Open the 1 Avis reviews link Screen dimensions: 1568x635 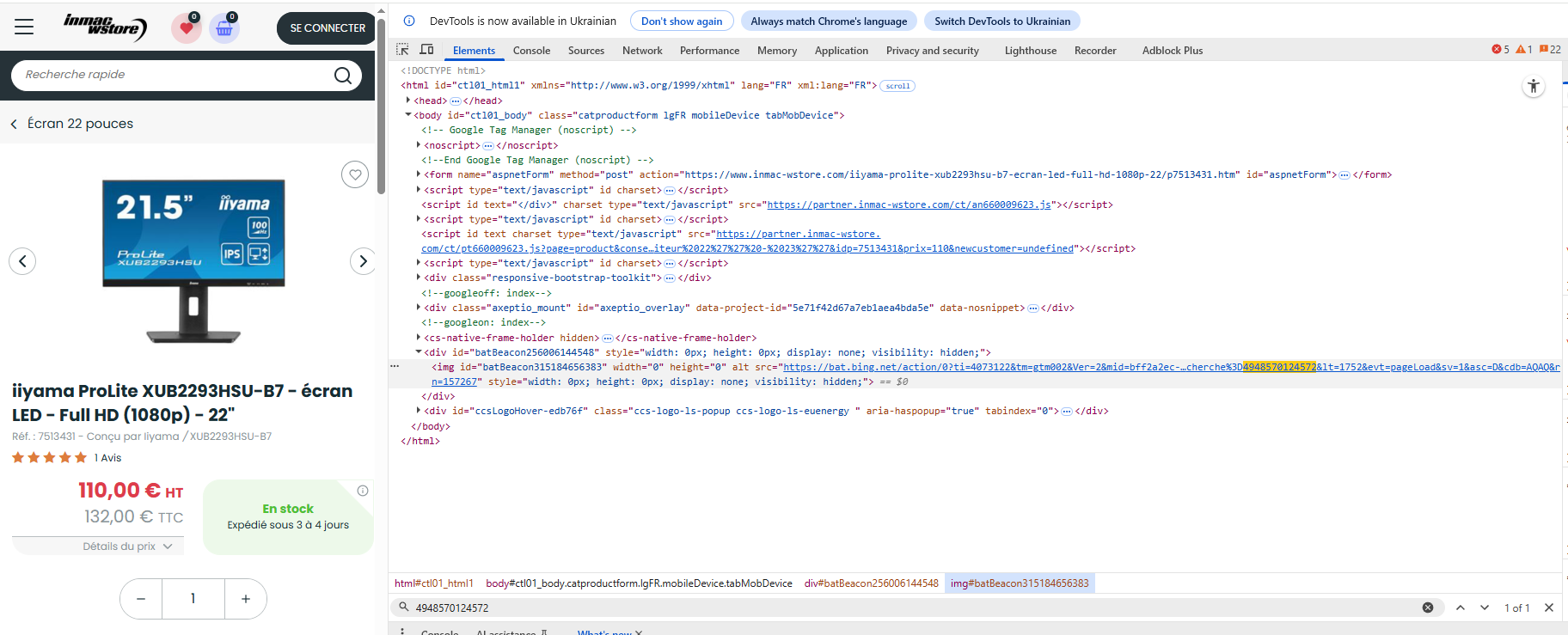108,458
